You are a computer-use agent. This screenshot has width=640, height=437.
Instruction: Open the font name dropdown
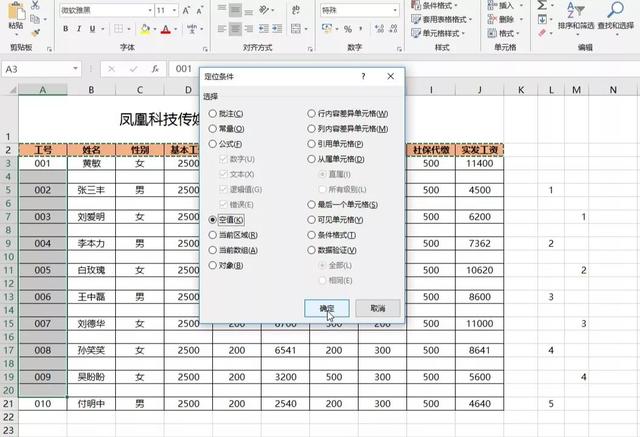click(x=150, y=10)
